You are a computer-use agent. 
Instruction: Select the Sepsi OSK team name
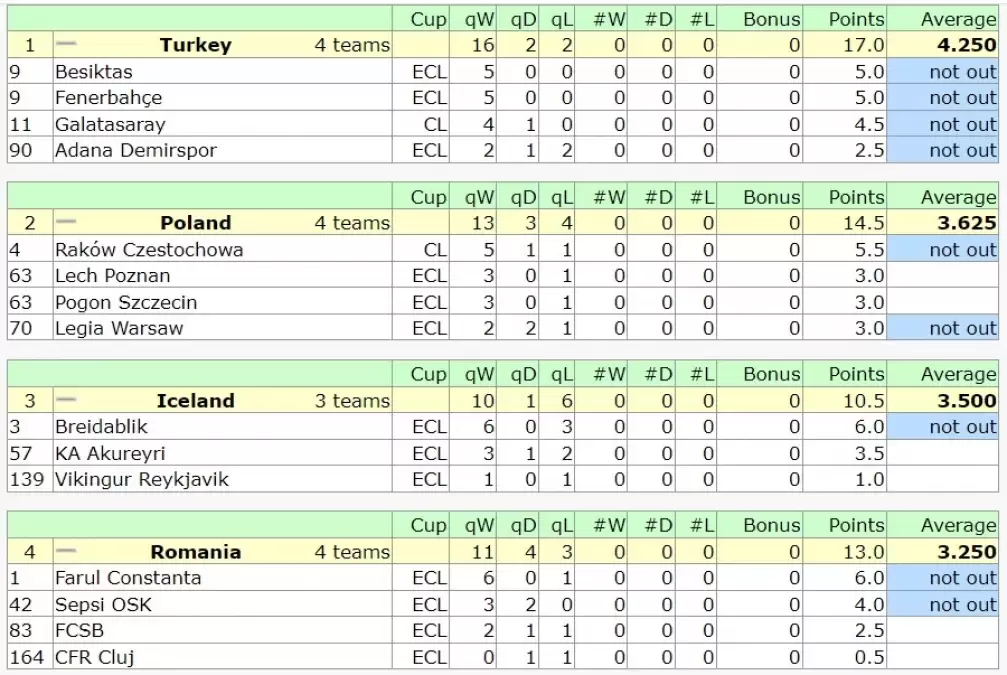pos(104,605)
